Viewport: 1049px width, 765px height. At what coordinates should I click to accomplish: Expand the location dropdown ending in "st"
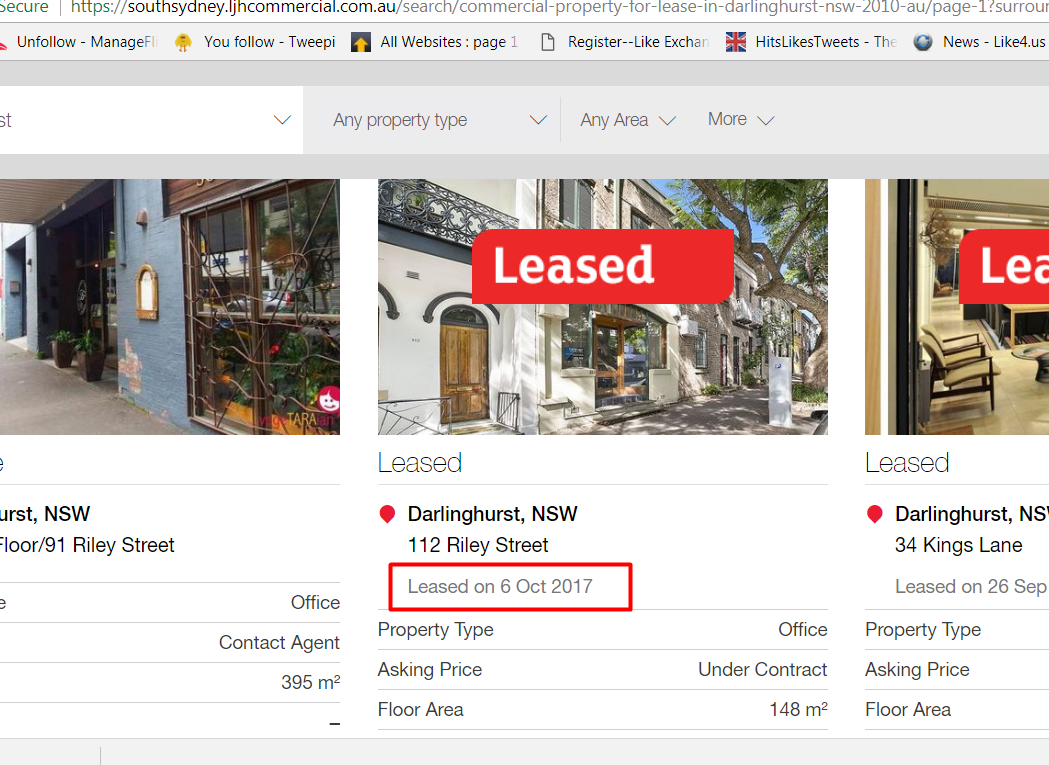tap(151, 120)
